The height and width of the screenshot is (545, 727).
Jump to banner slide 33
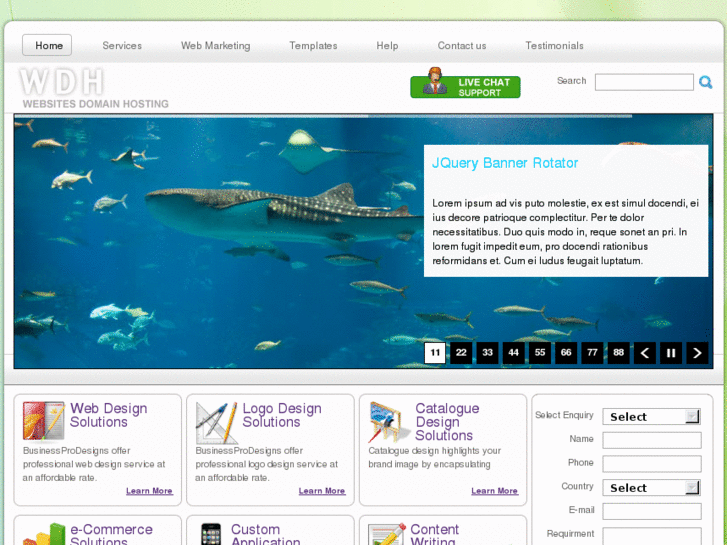(487, 353)
